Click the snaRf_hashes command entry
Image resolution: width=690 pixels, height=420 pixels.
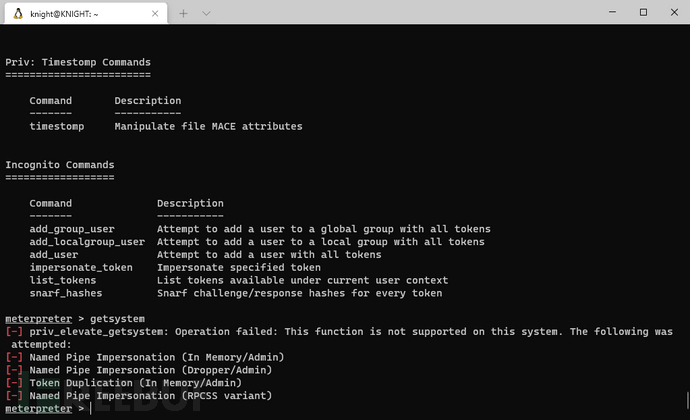pos(66,293)
